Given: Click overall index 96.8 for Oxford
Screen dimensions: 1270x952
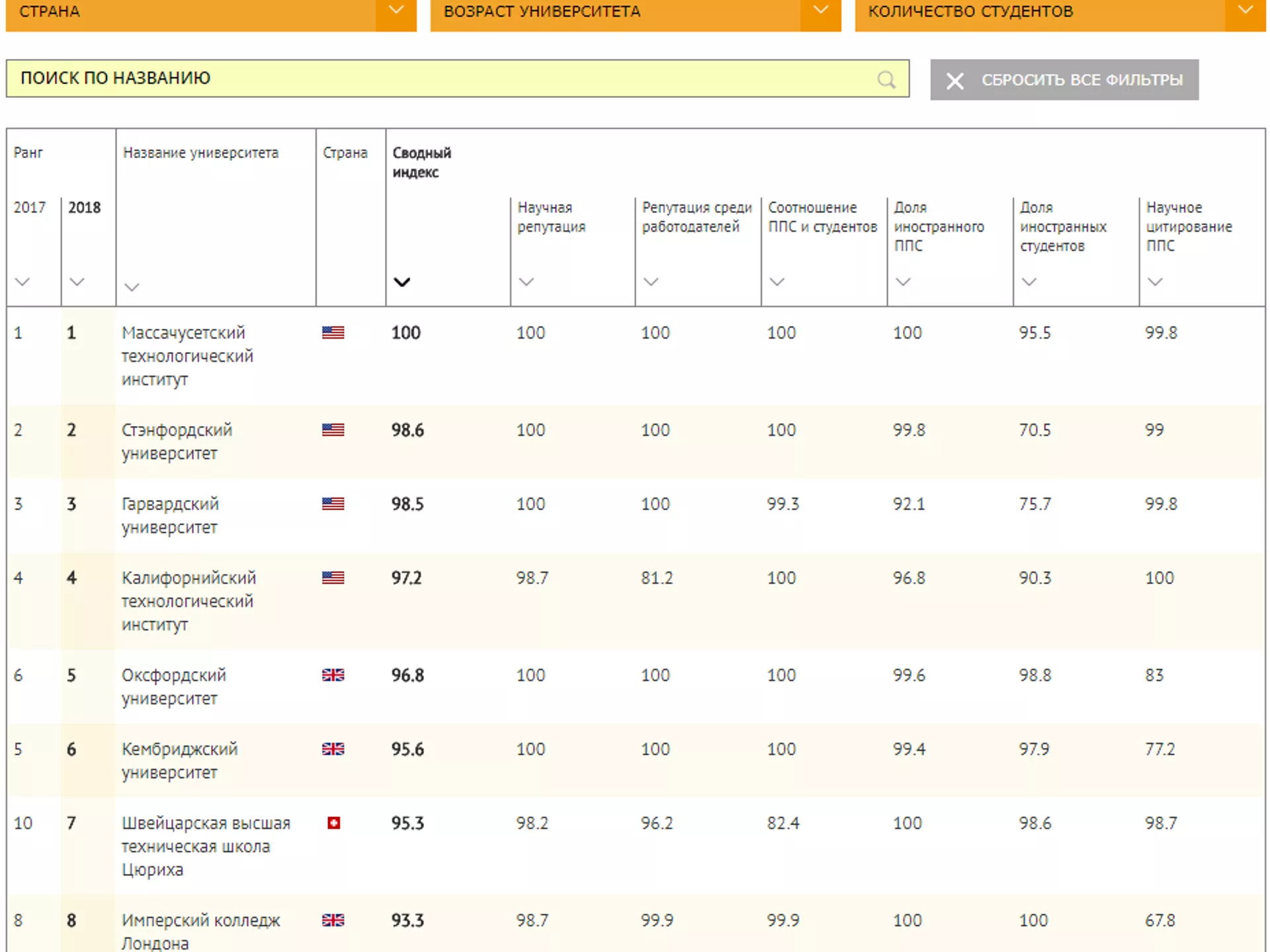Looking at the screenshot, I should (407, 676).
